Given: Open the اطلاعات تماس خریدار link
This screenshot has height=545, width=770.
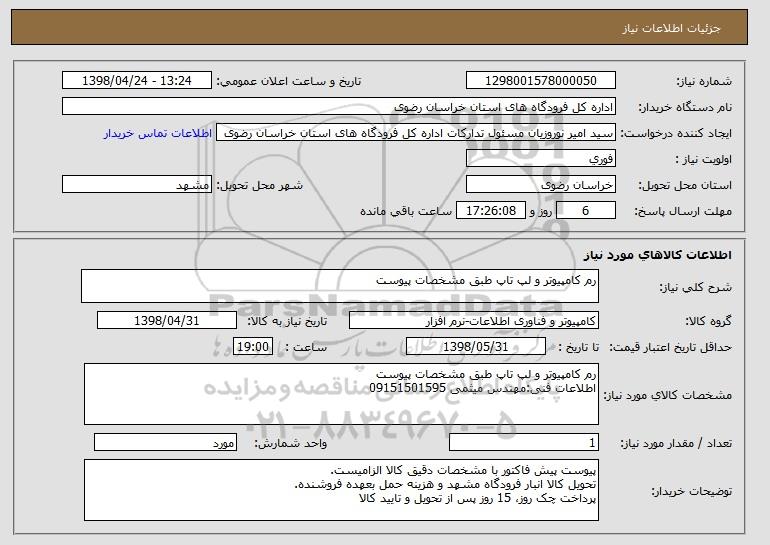Looking at the screenshot, I should (158, 133).
